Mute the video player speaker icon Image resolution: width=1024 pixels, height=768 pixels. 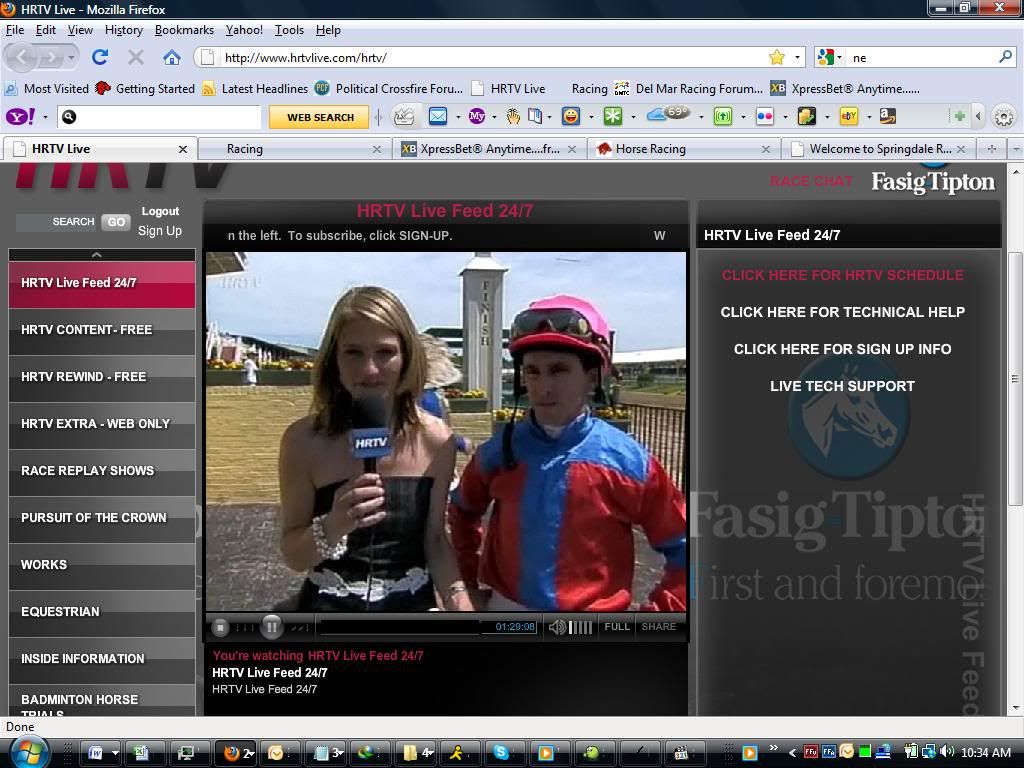coord(556,628)
